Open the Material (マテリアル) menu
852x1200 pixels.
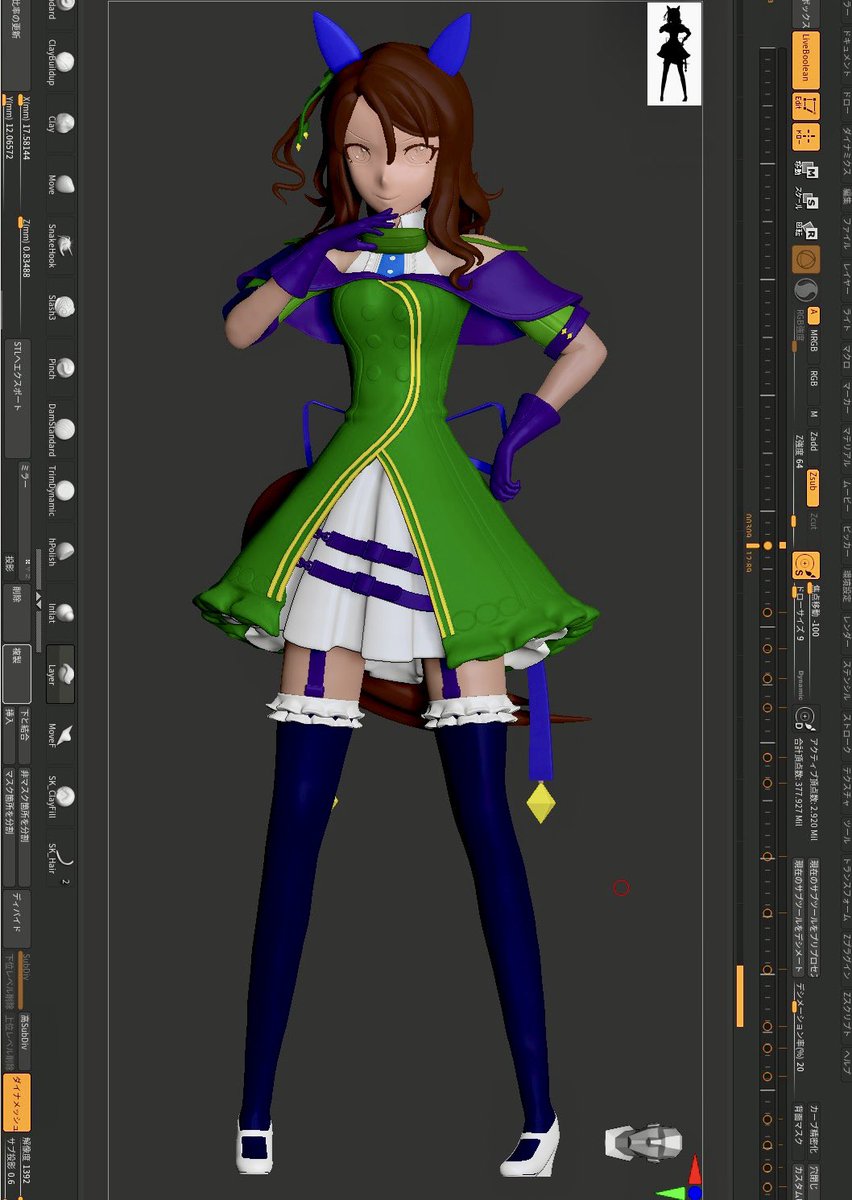(x=846, y=449)
